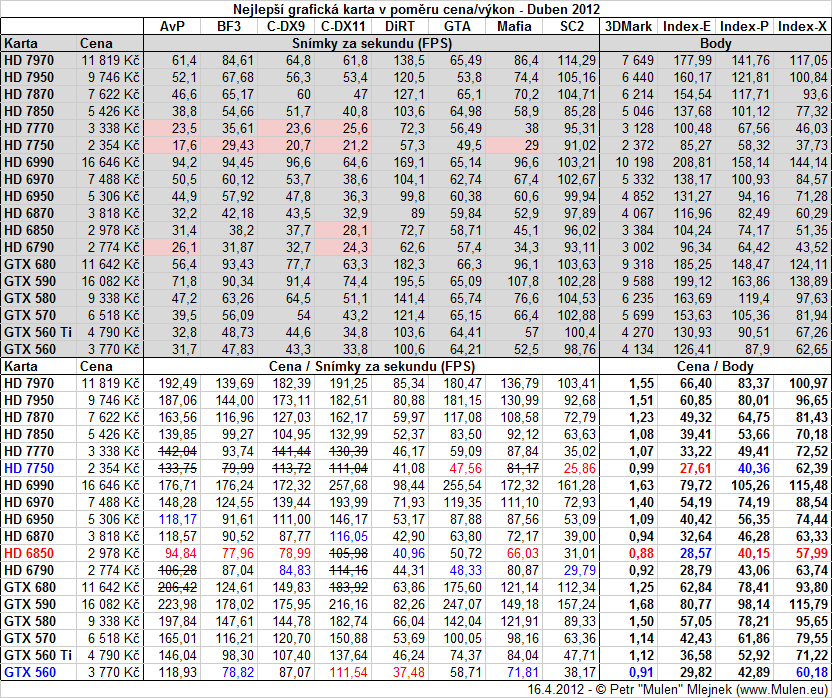Select the blue GTX 560 card name
The image size is (832, 698).
point(30,672)
